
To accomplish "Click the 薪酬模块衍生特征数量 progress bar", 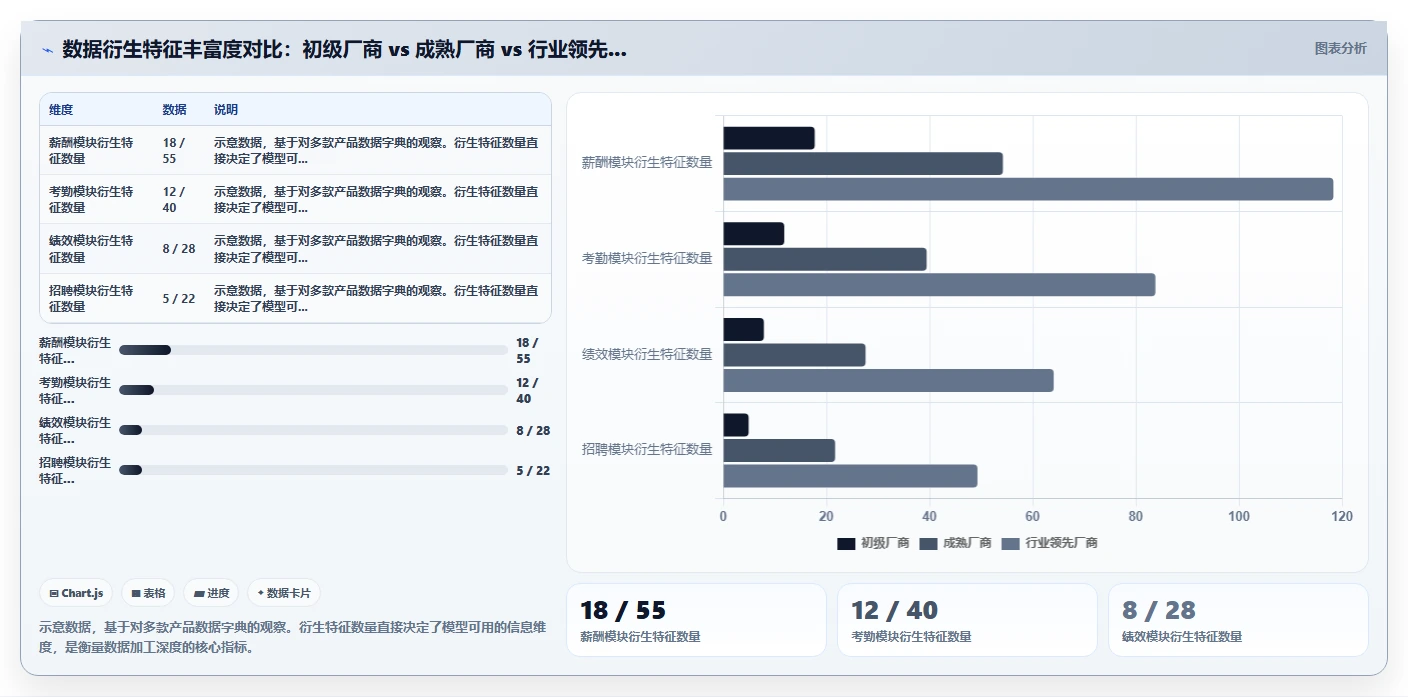I will [x=313, y=350].
